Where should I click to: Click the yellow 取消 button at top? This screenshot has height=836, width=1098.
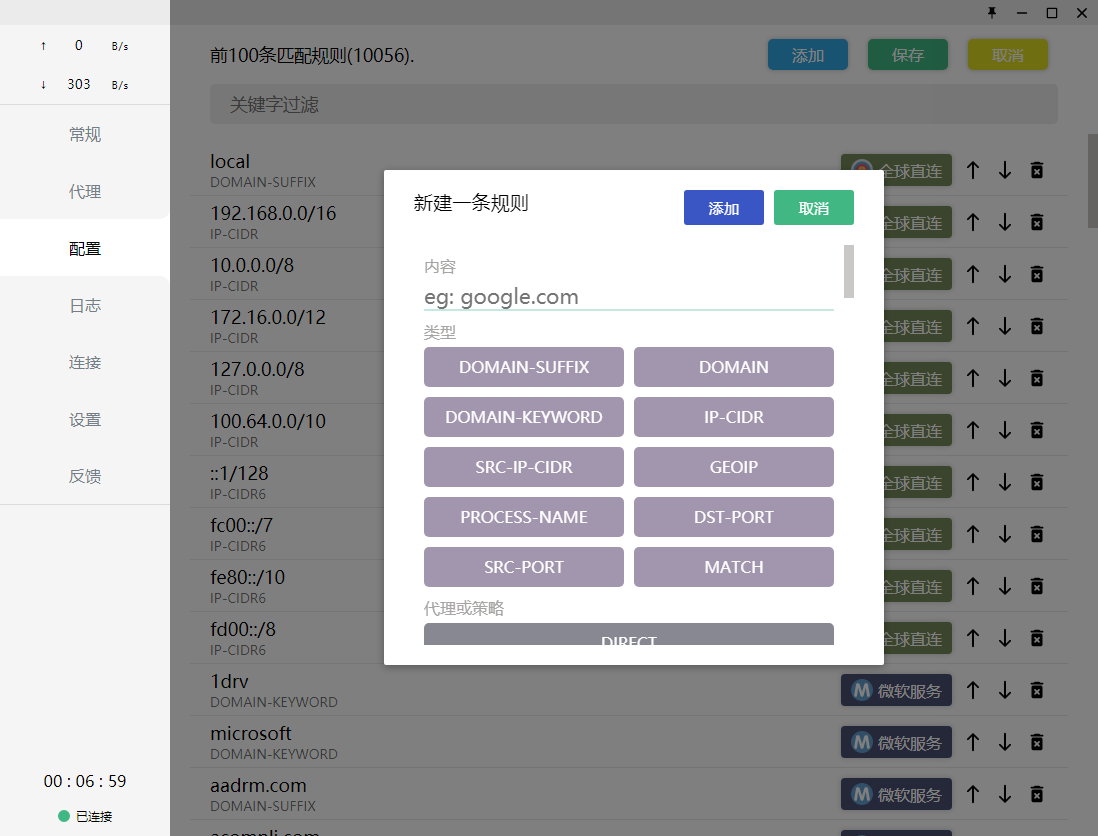(x=1008, y=55)
